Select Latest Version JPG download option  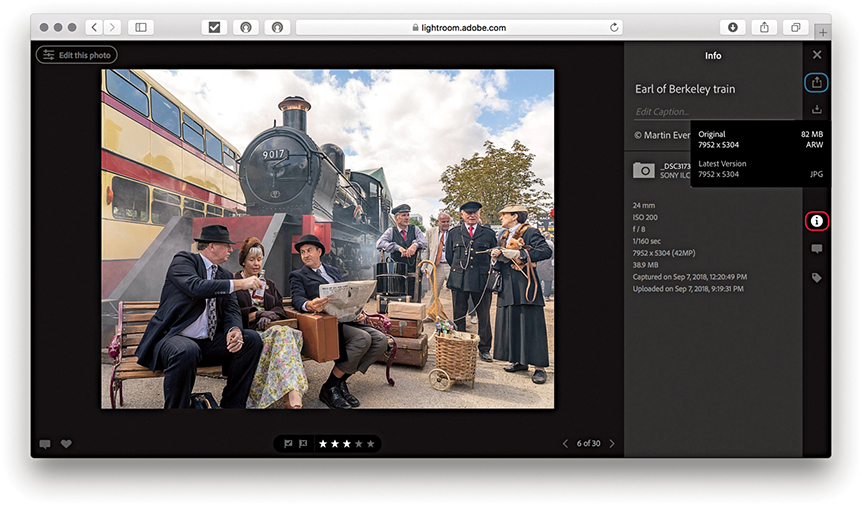coord(760,169)
